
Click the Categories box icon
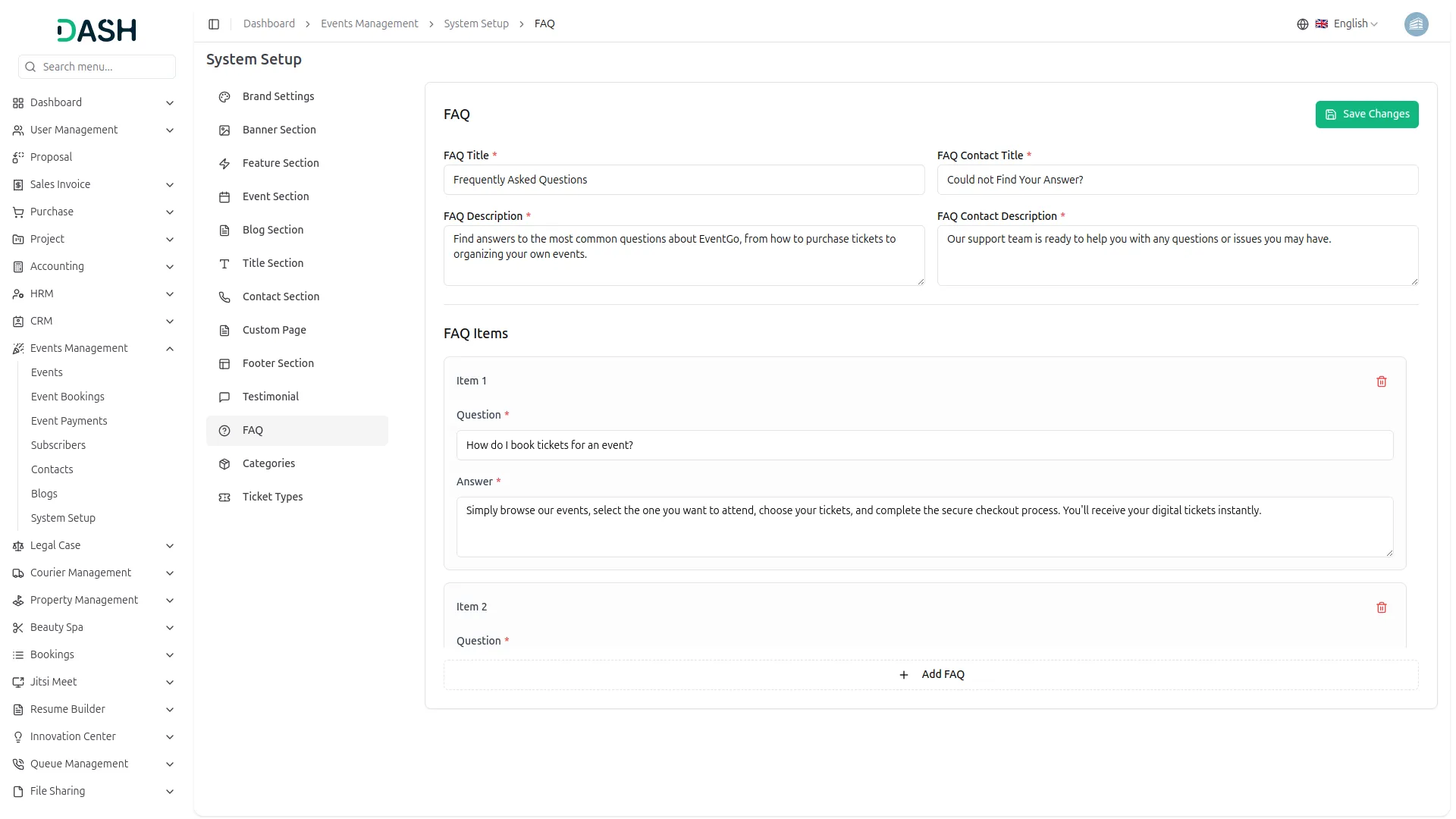[x=224, y=464]
